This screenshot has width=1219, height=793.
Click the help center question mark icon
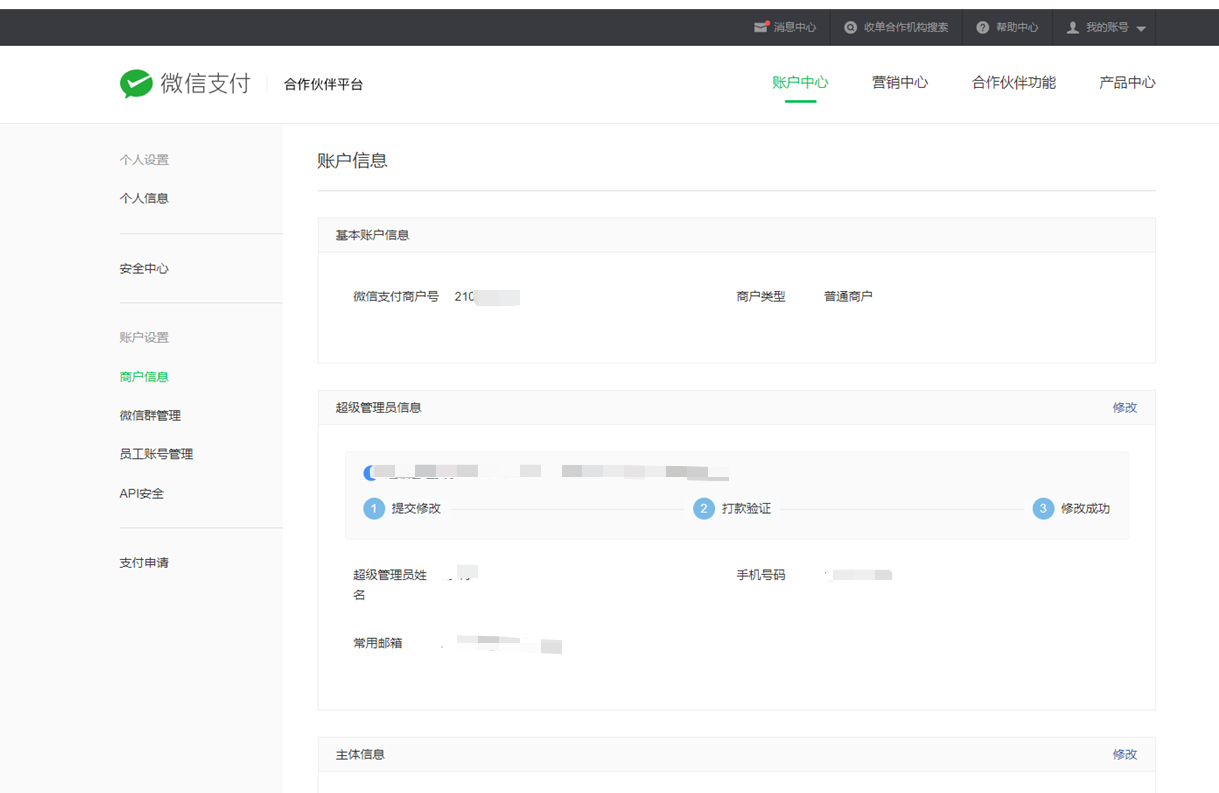point(982,28)
